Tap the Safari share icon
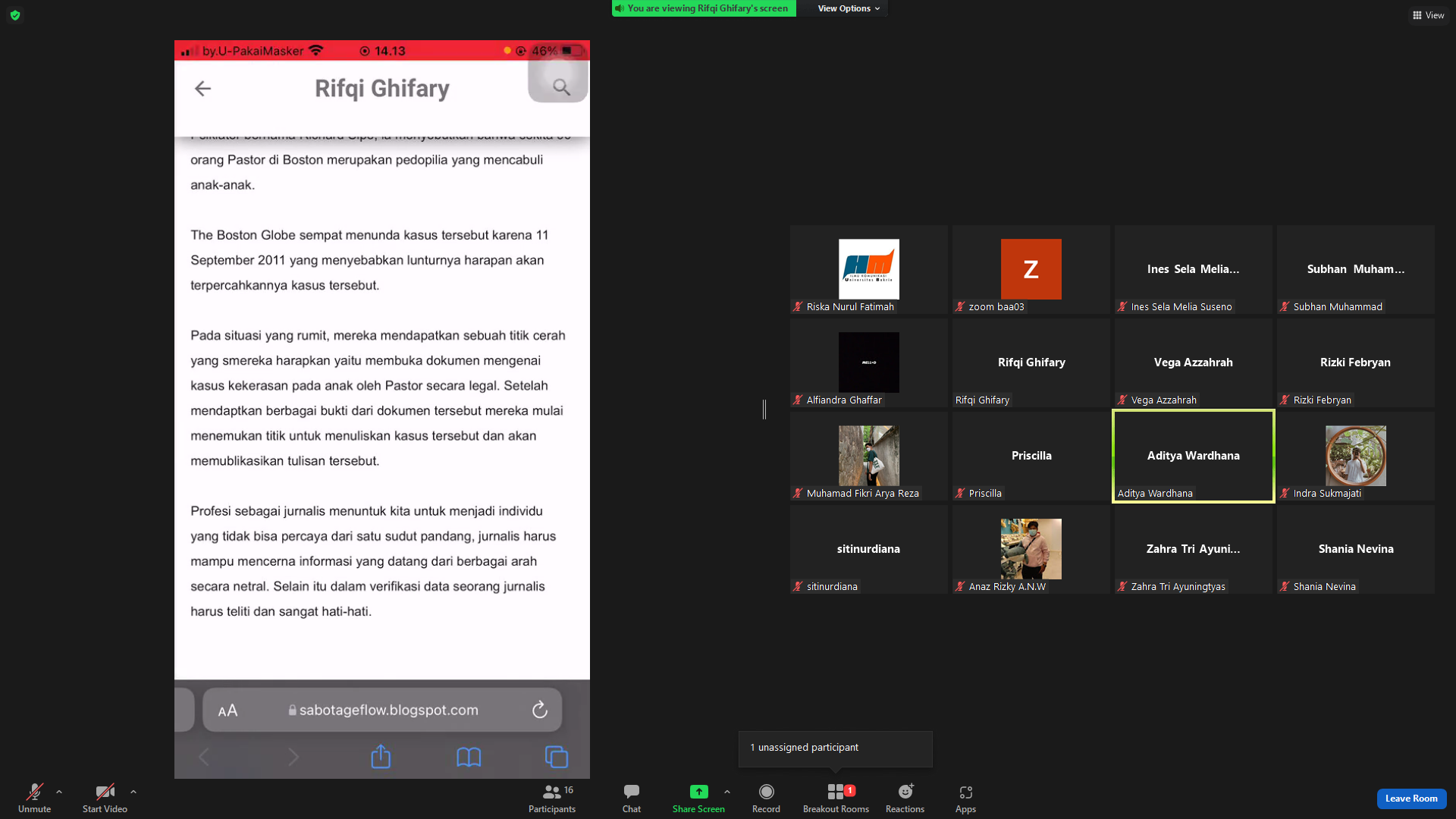Viewport: 1456px width, 819px height. [381, 756]
